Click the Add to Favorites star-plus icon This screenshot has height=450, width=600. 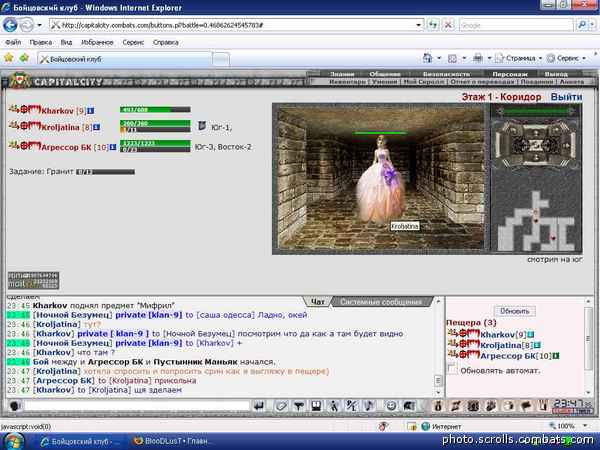pyautogui.click(x=24, y=58)
